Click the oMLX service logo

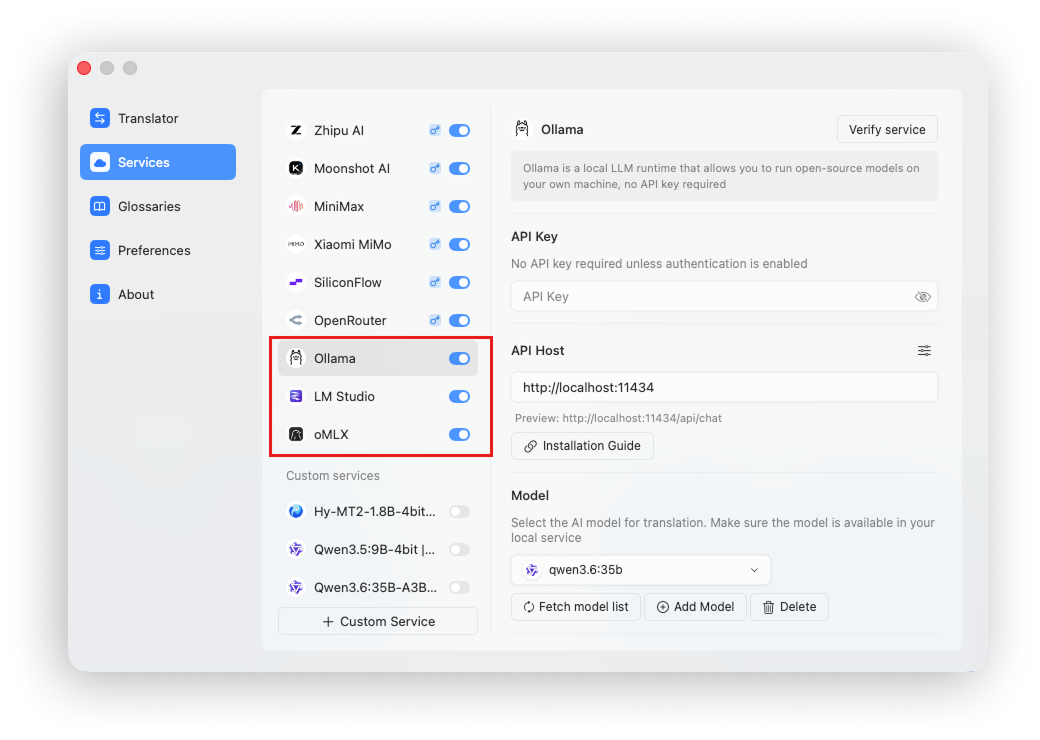click(296, 434)
